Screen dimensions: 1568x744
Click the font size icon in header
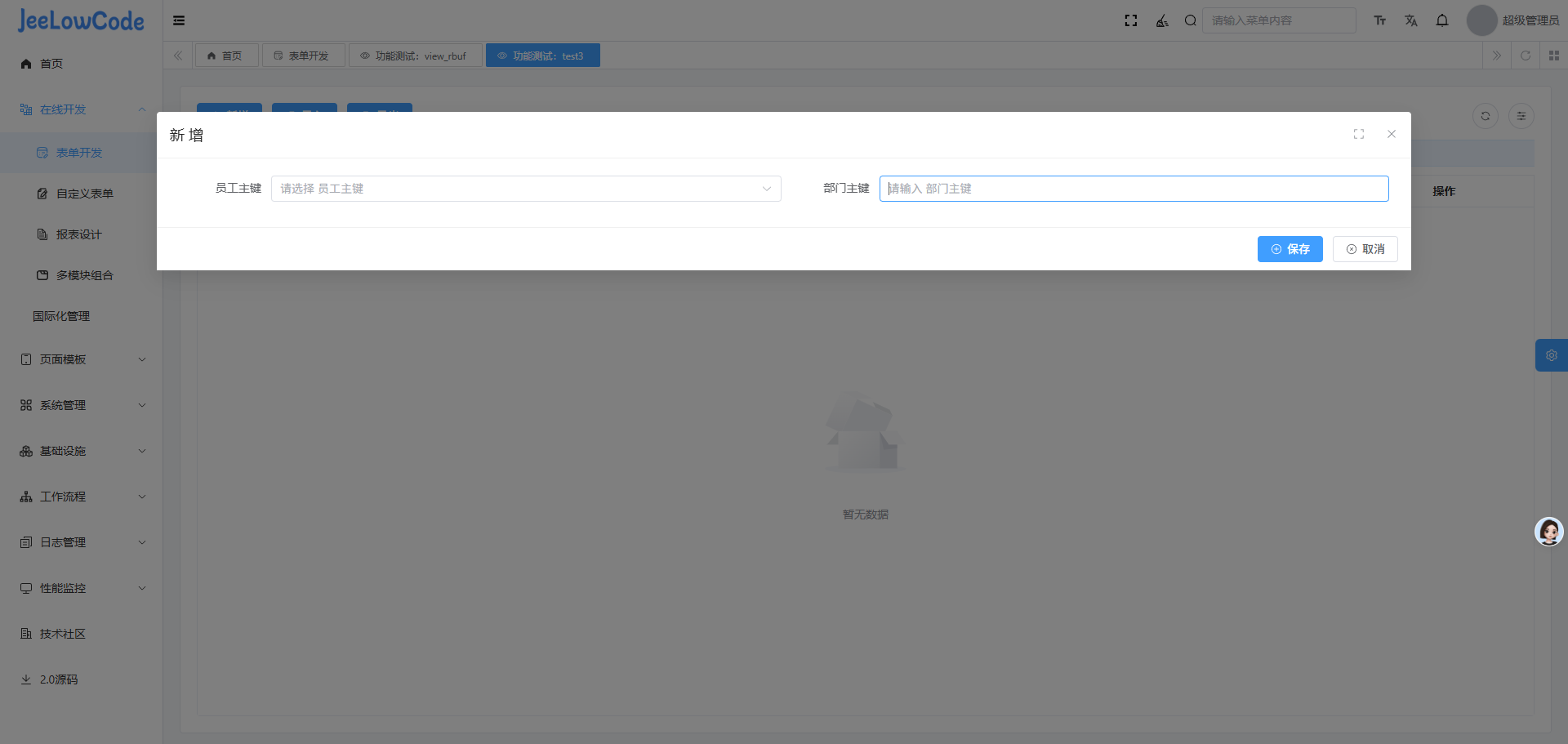tap(1379, 20)
